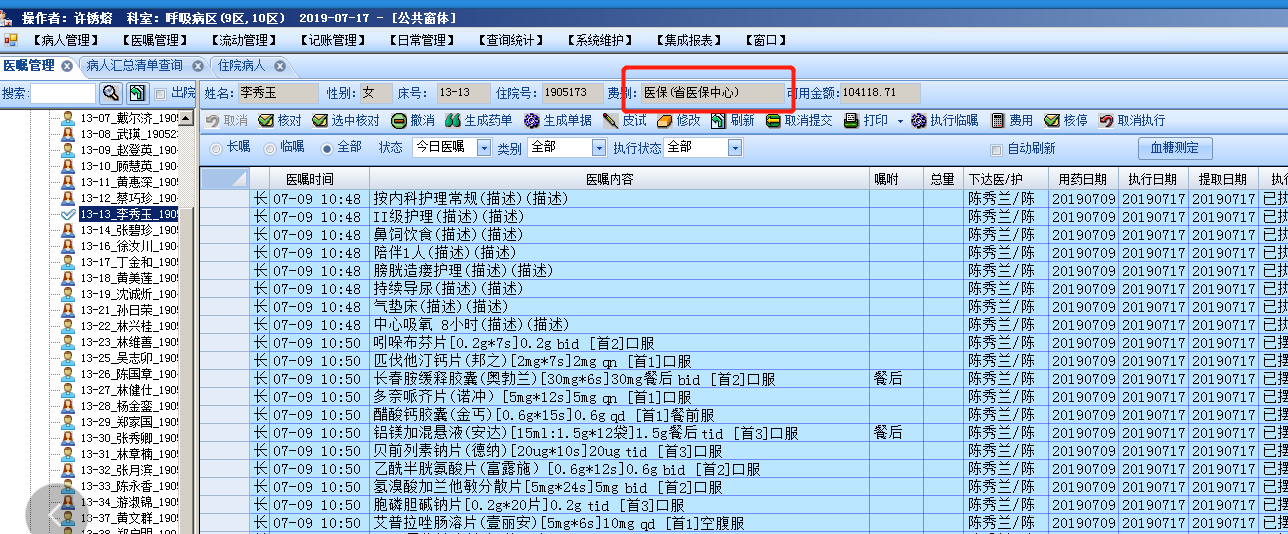Open the 病人管理 menu

pos(65,40)
